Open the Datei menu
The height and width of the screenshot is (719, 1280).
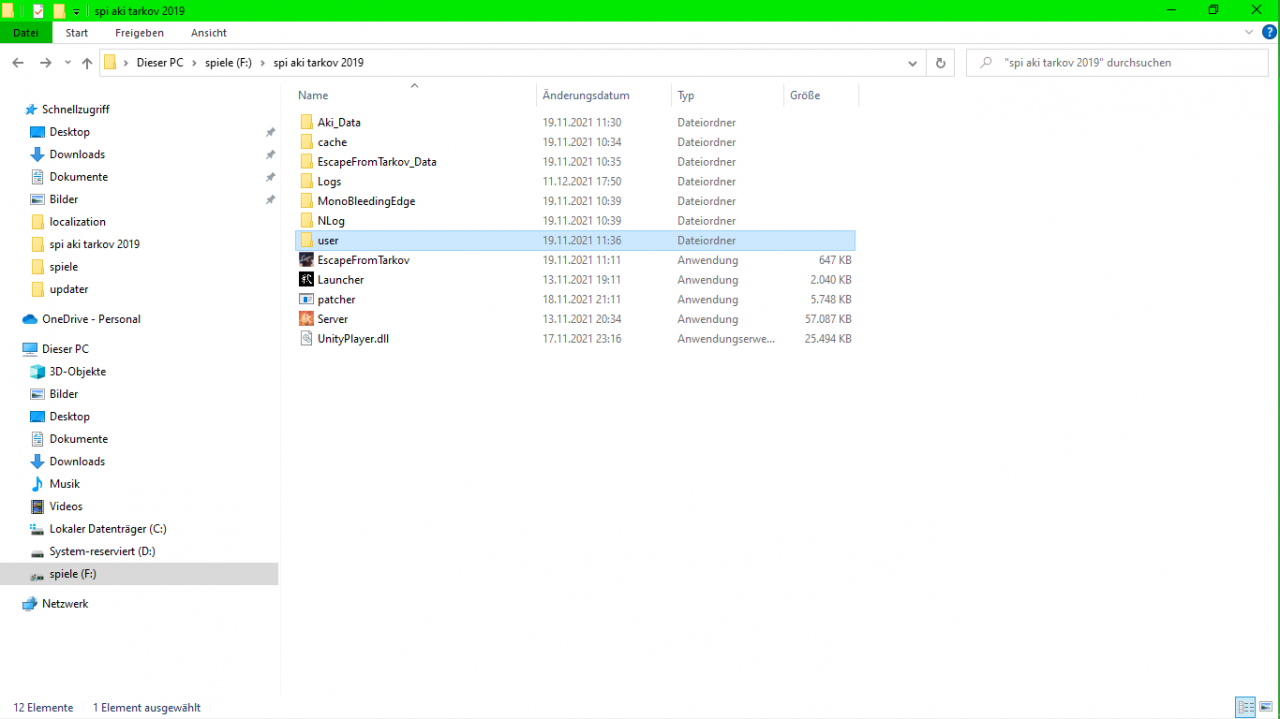click(26, 32)
